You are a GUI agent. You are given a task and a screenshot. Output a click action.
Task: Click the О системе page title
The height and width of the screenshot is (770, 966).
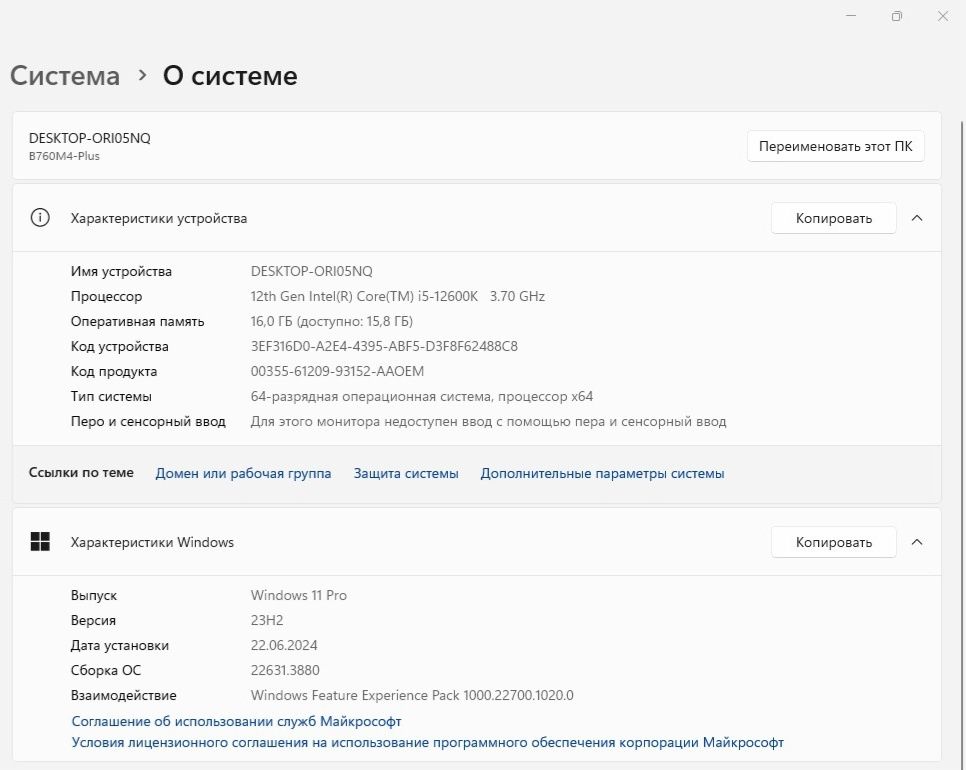(x=230, y=76)
